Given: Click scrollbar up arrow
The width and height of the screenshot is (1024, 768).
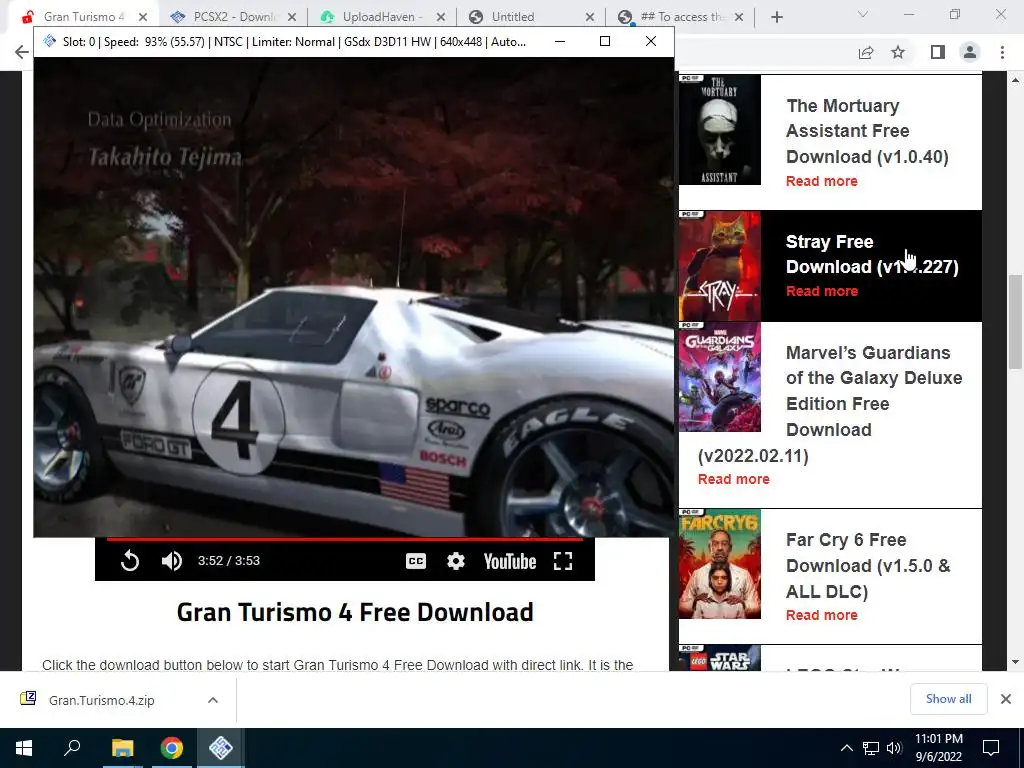Looking at the screenshot, I should (1015, 80).
